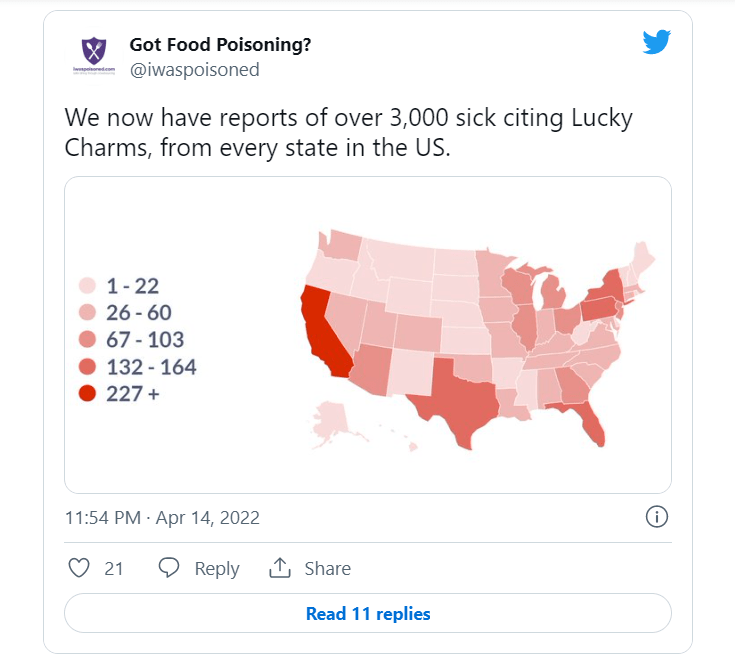This screenshot has height=660, width=735.
Task: Open the tweet info circle icon
Action: 657,517
